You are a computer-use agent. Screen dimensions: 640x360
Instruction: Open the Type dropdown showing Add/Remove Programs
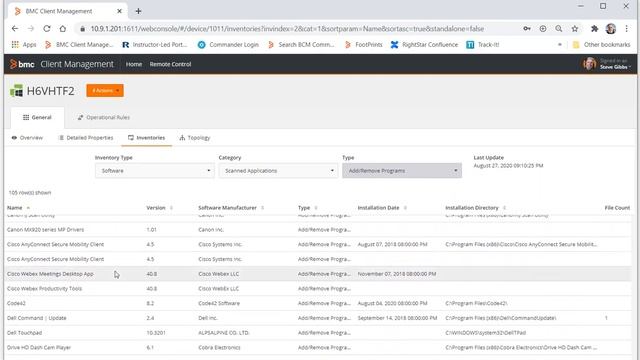click(x=402, y=171)
